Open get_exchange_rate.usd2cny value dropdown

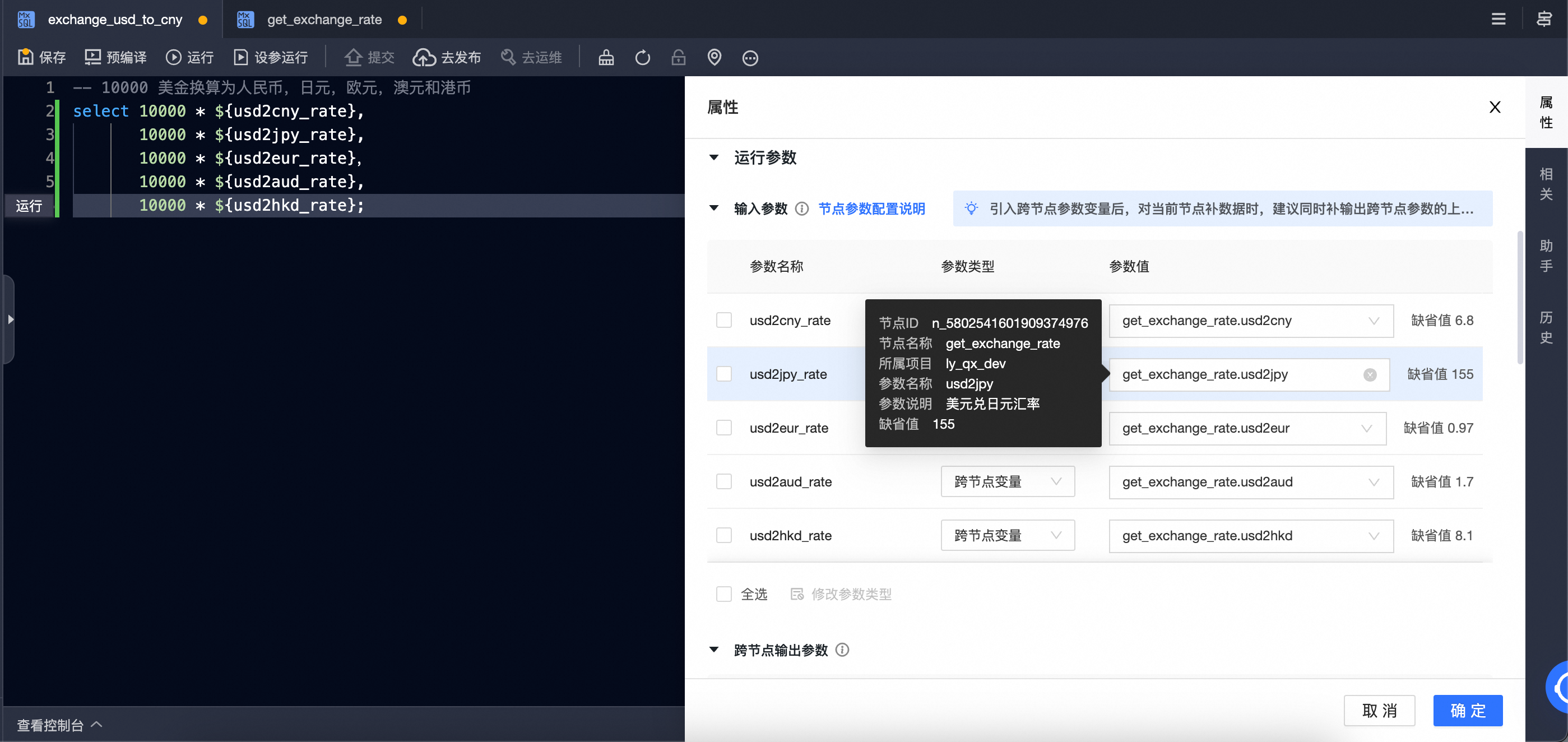[1251, 321]
